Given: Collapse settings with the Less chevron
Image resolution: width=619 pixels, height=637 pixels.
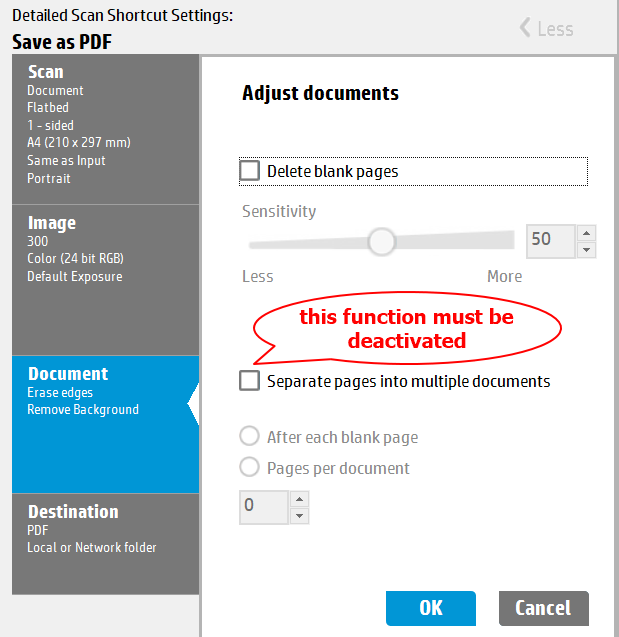Looking at the screenshot, I should [x=546, y=28].
